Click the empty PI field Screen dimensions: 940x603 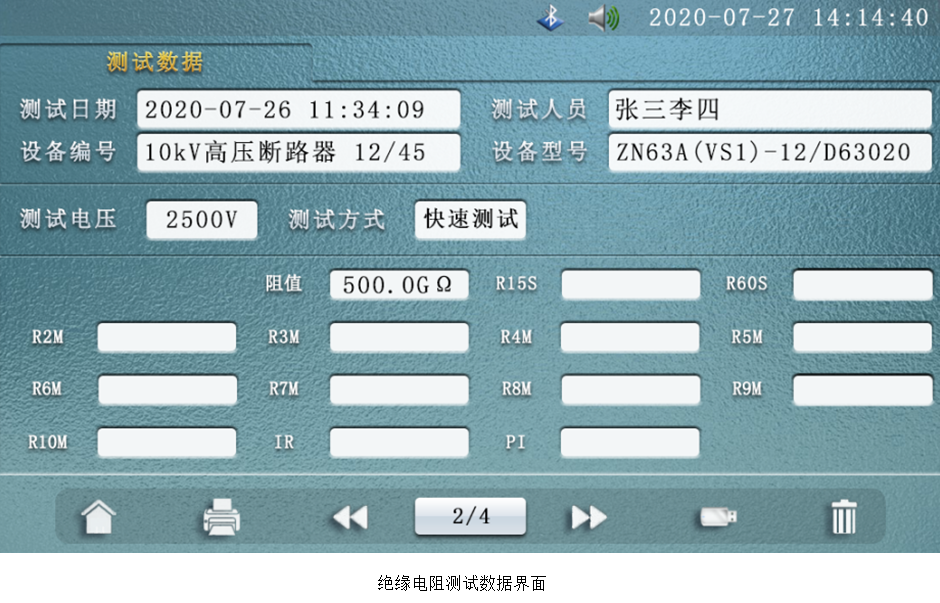coord(630,442)
